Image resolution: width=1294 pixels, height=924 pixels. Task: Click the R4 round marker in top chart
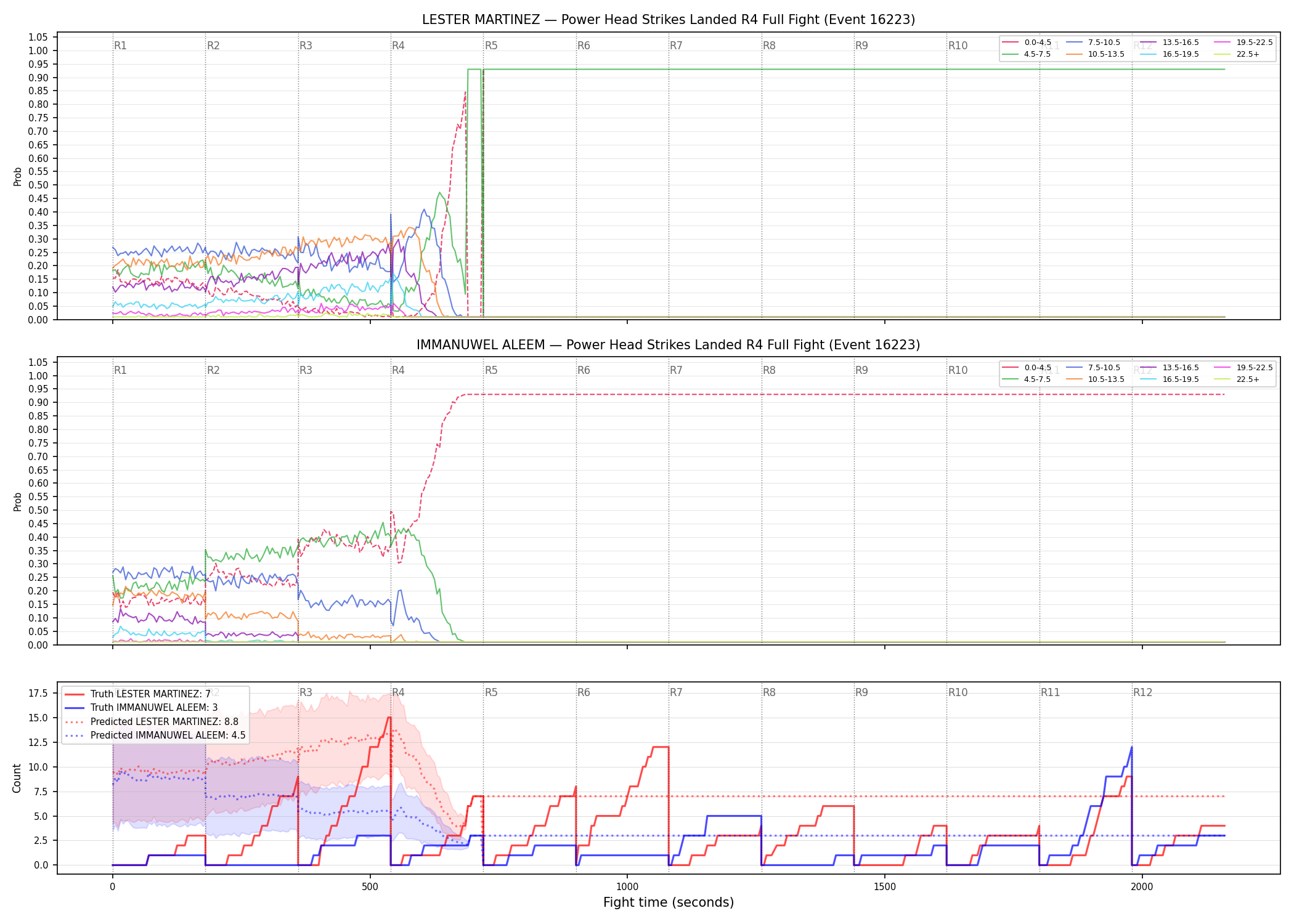[398, 46]
